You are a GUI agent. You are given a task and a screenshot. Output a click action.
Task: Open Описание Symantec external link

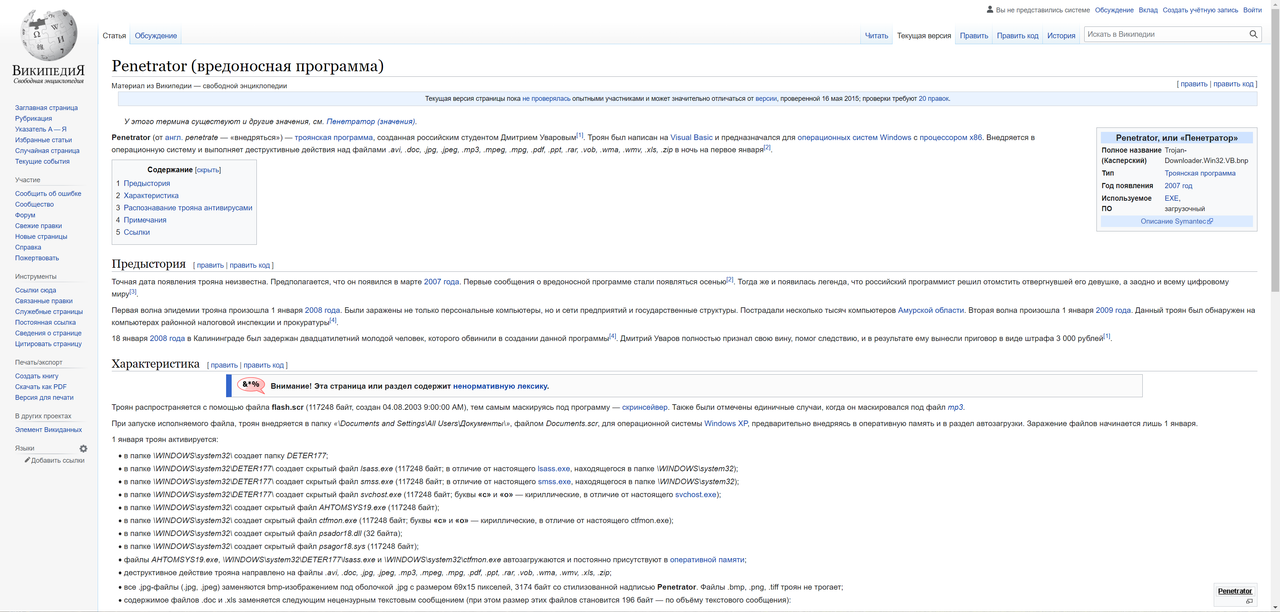pos(1176,221)
